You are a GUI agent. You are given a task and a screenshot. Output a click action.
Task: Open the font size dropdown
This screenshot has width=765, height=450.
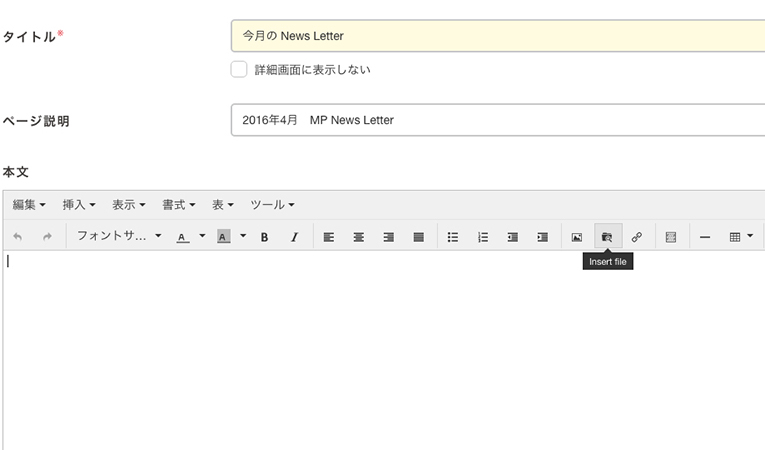coord(118,237)
